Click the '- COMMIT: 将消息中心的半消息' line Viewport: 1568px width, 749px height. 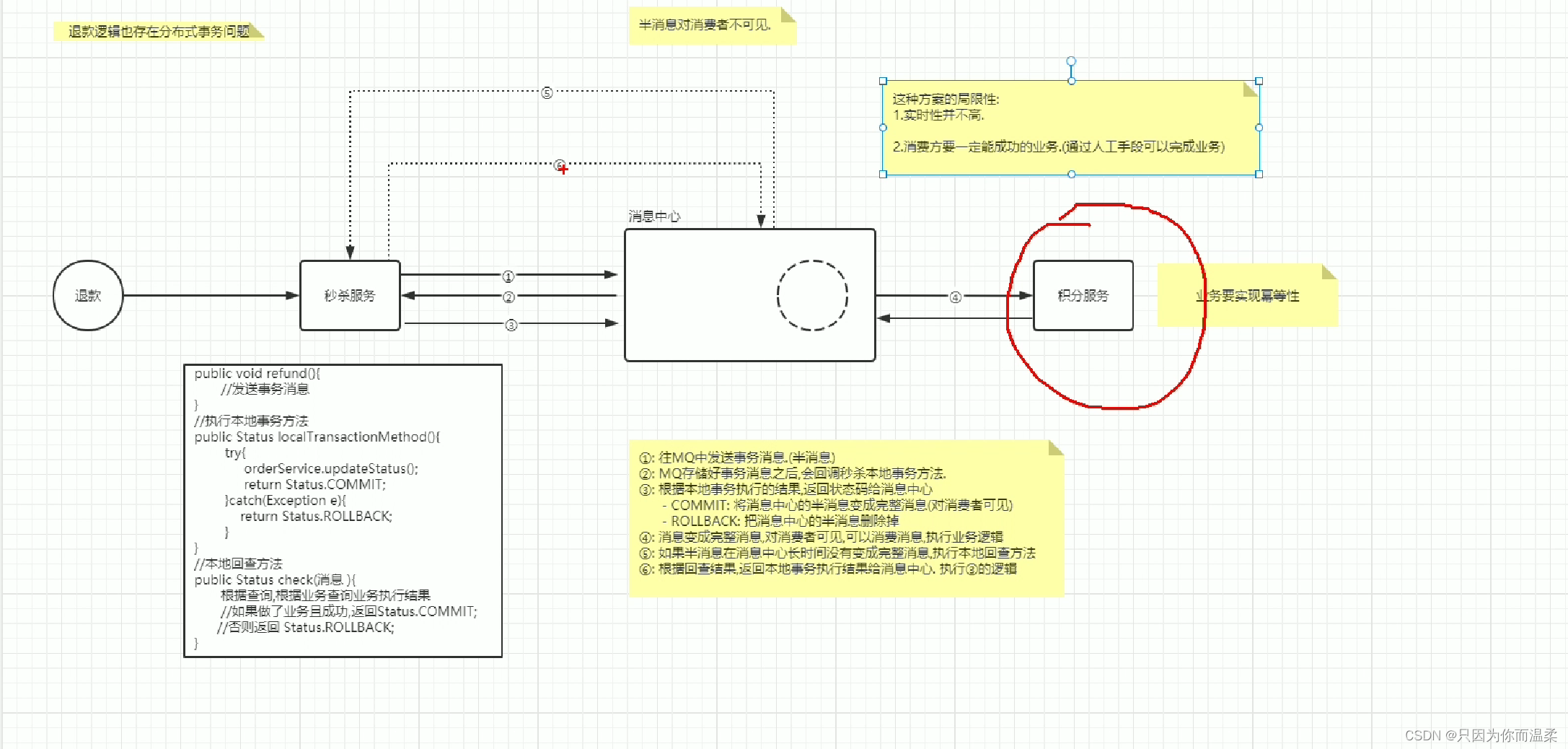point(837,506)
